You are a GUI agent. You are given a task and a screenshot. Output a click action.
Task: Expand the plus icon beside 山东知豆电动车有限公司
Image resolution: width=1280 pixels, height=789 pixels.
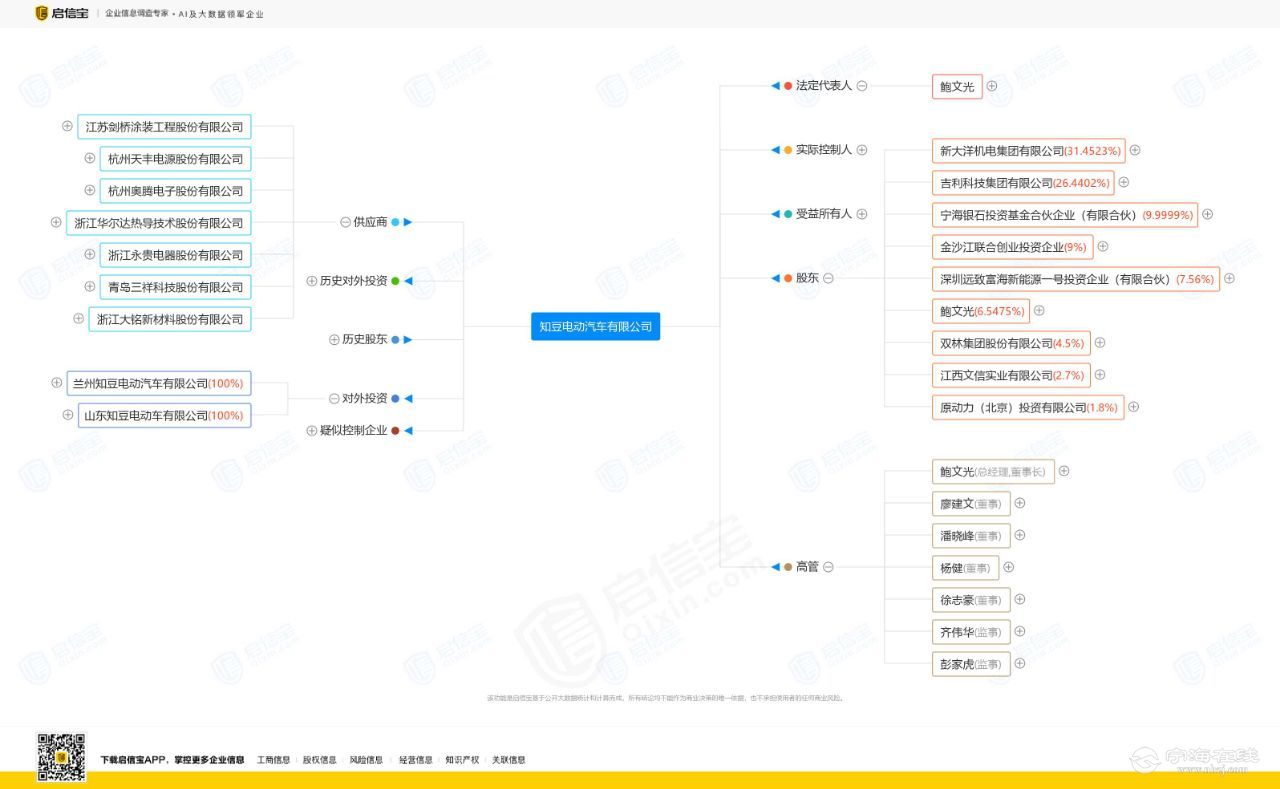tap(68, 414)
